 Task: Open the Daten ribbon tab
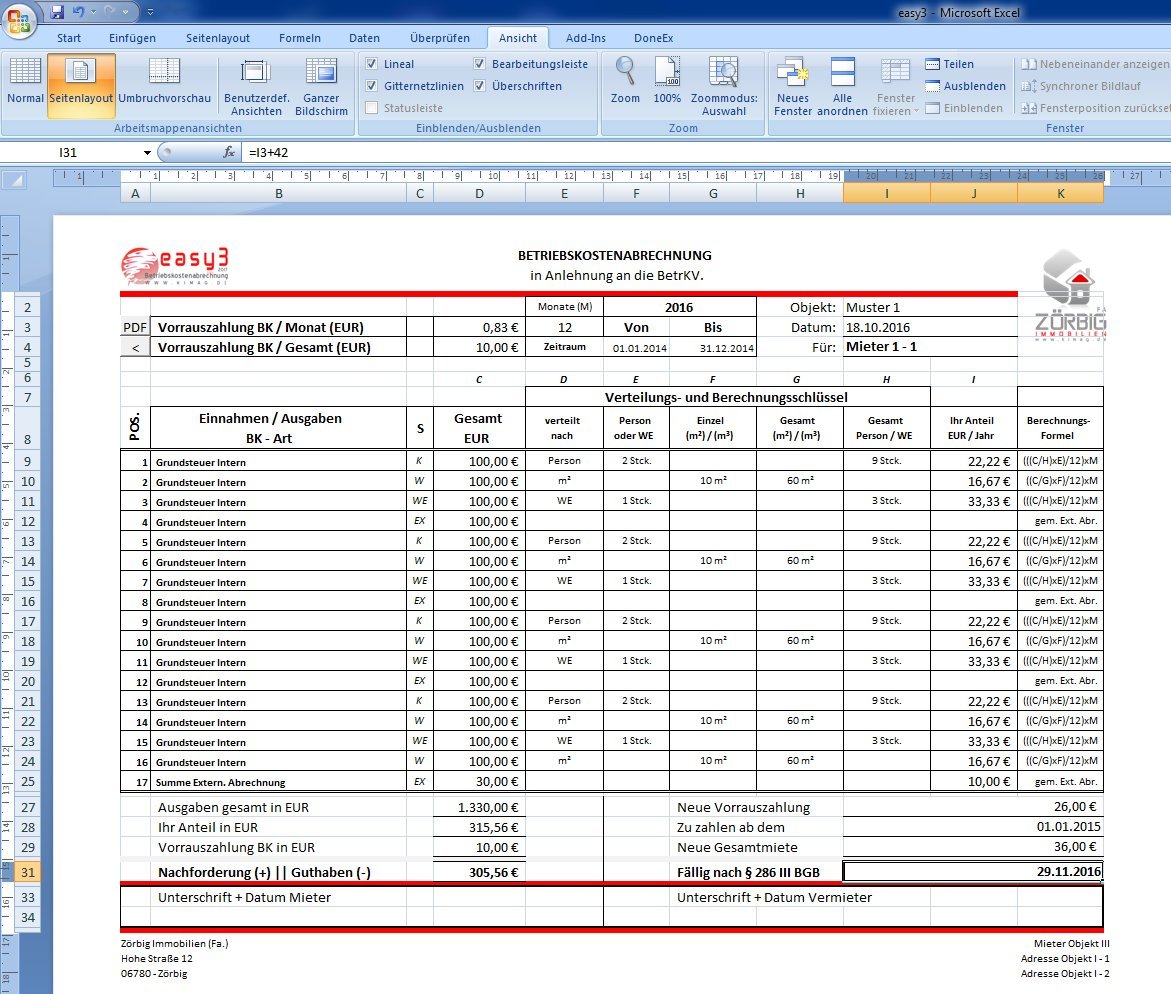point(364,38)
